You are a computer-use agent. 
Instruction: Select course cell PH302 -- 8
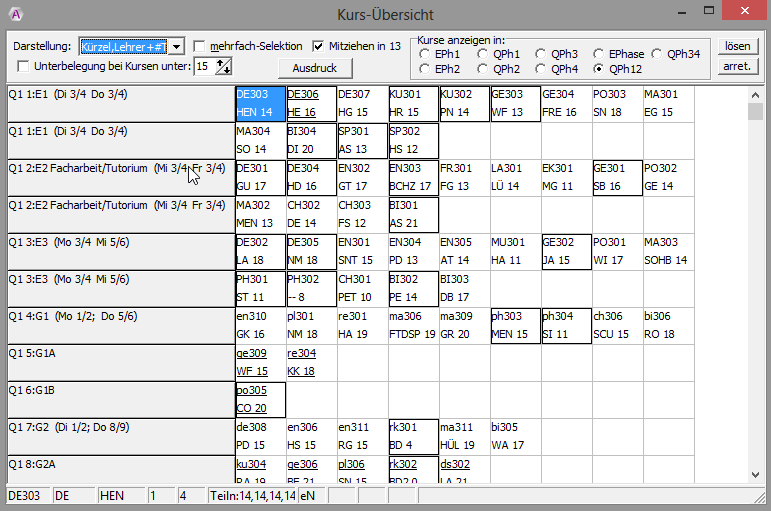click(312, 289)
